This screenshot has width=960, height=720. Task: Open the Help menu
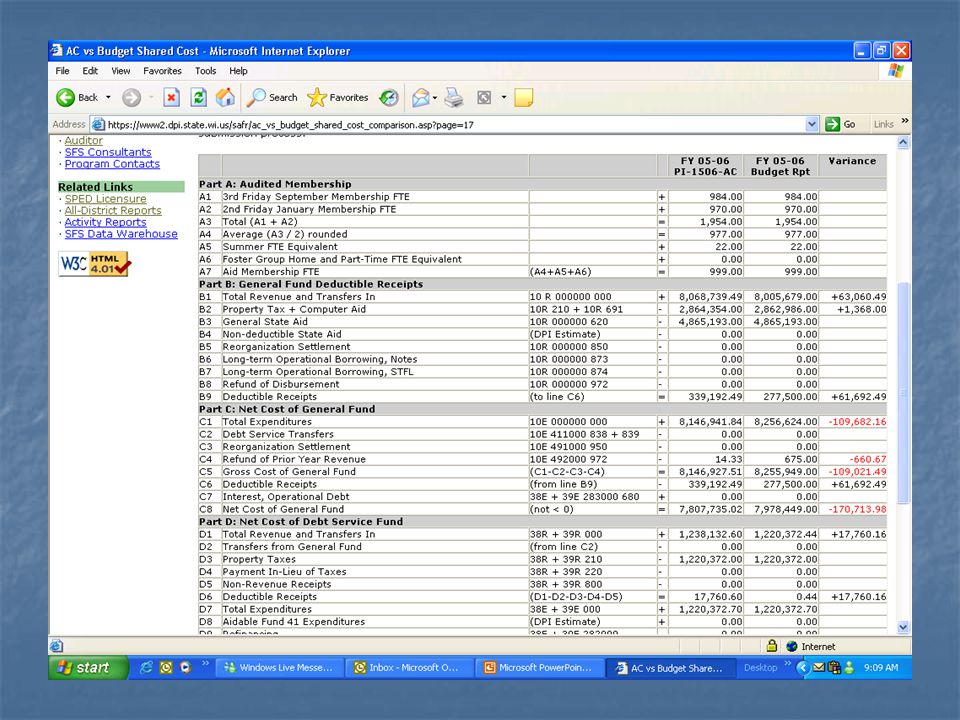pos(238,71)
